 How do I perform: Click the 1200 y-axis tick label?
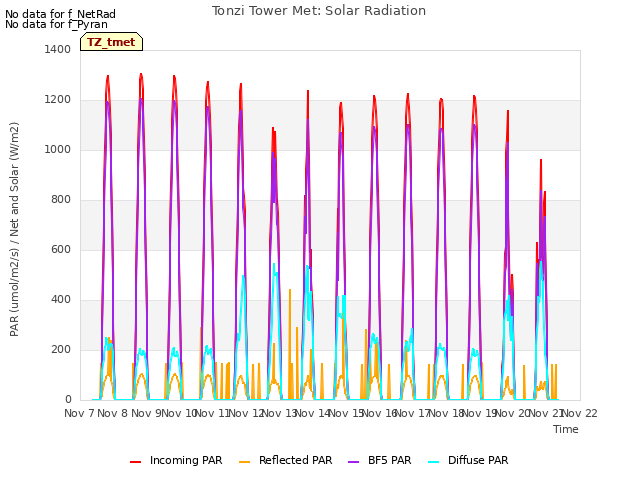[58, 100]
